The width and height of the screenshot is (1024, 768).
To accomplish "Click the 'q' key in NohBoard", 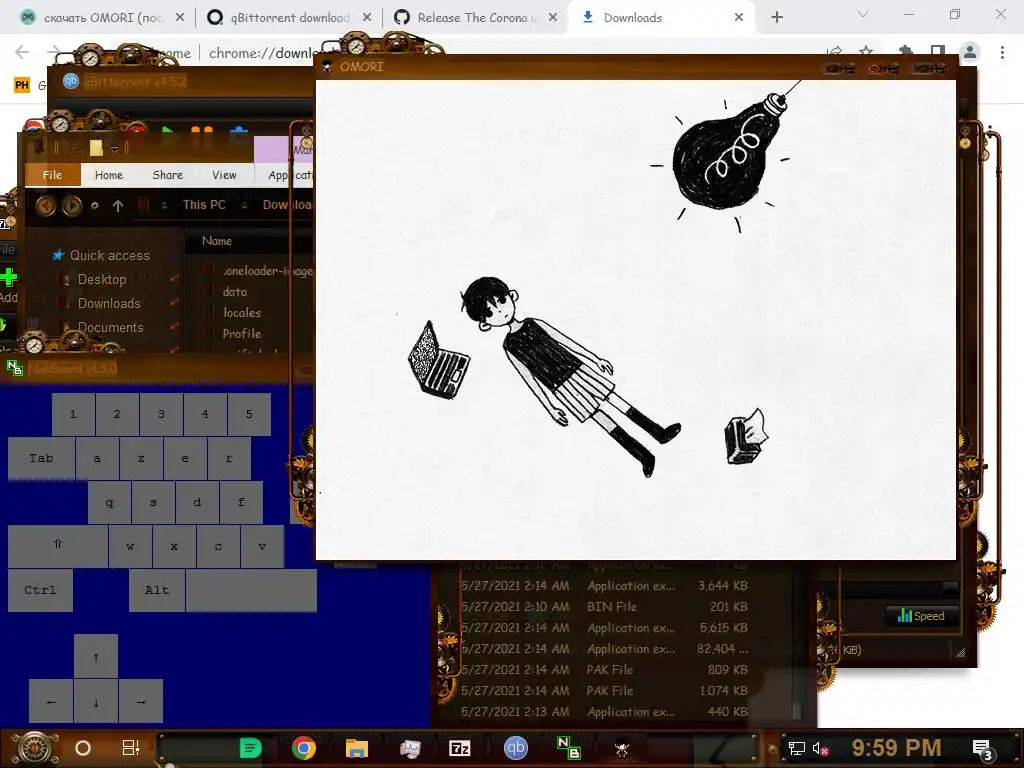I will [109, 502].
